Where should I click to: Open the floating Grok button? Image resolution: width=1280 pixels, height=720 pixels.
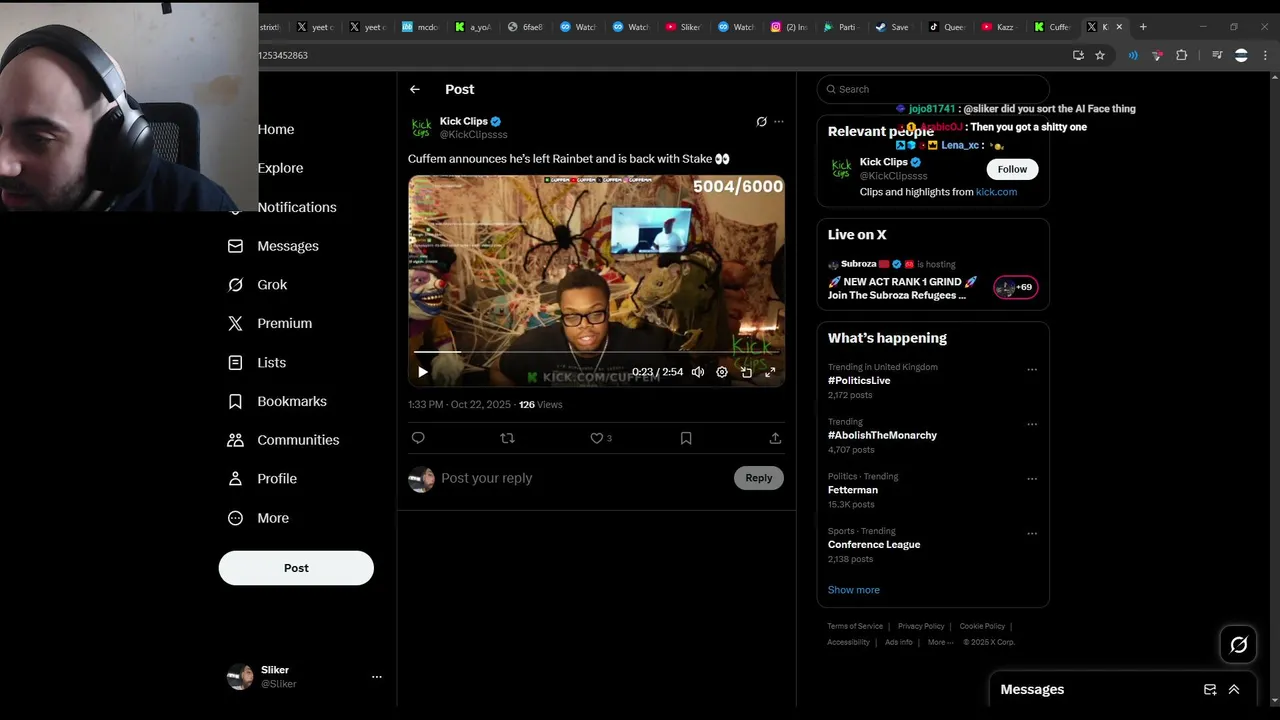(1238, 645)
